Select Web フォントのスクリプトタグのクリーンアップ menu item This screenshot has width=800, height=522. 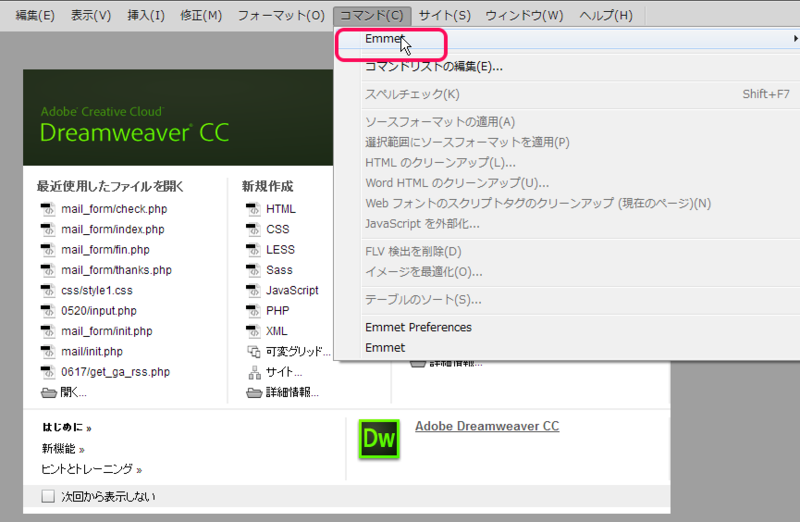click(567, 204)
